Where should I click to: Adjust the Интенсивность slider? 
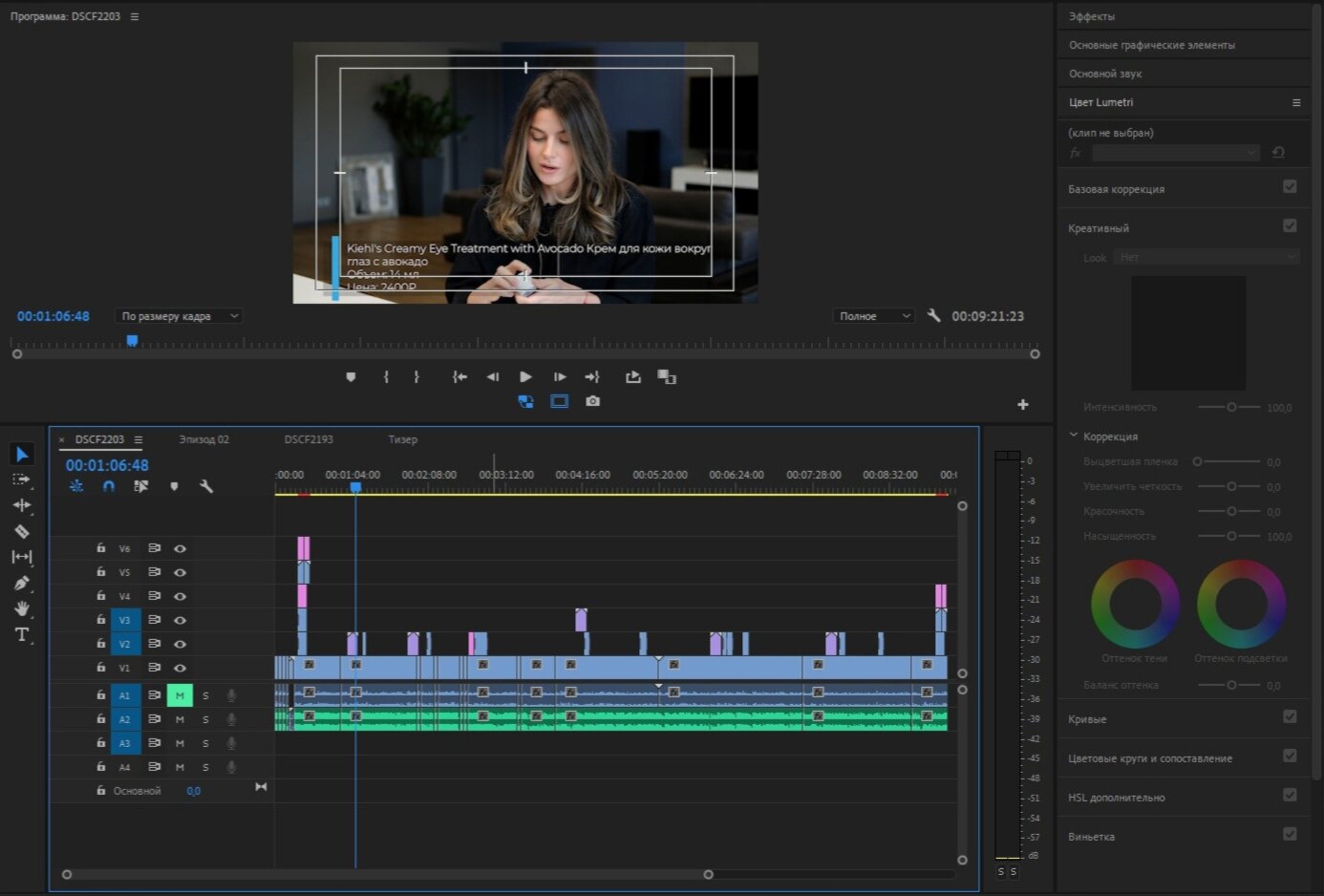point(1230,407)
